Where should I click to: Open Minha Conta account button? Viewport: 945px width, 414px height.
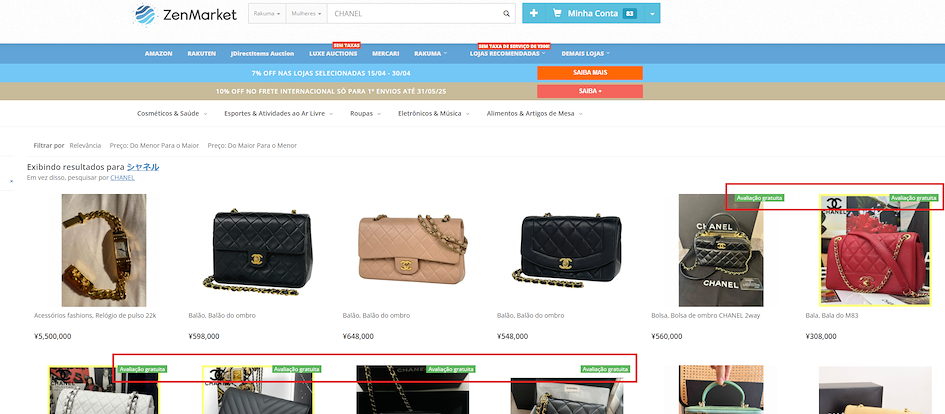pyautogui.click(x=594, y=13)
